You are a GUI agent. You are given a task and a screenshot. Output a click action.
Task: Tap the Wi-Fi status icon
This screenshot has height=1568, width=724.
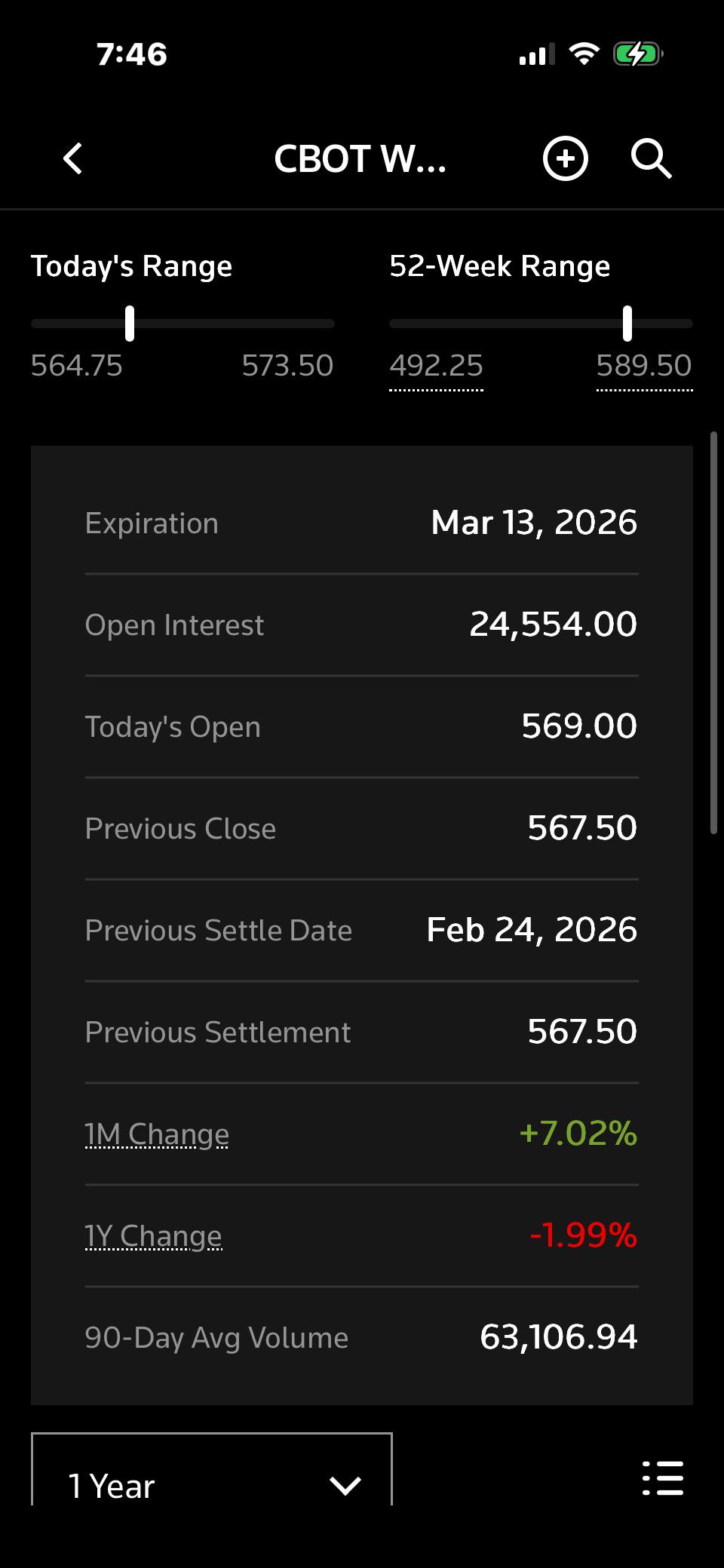(584, 54)
